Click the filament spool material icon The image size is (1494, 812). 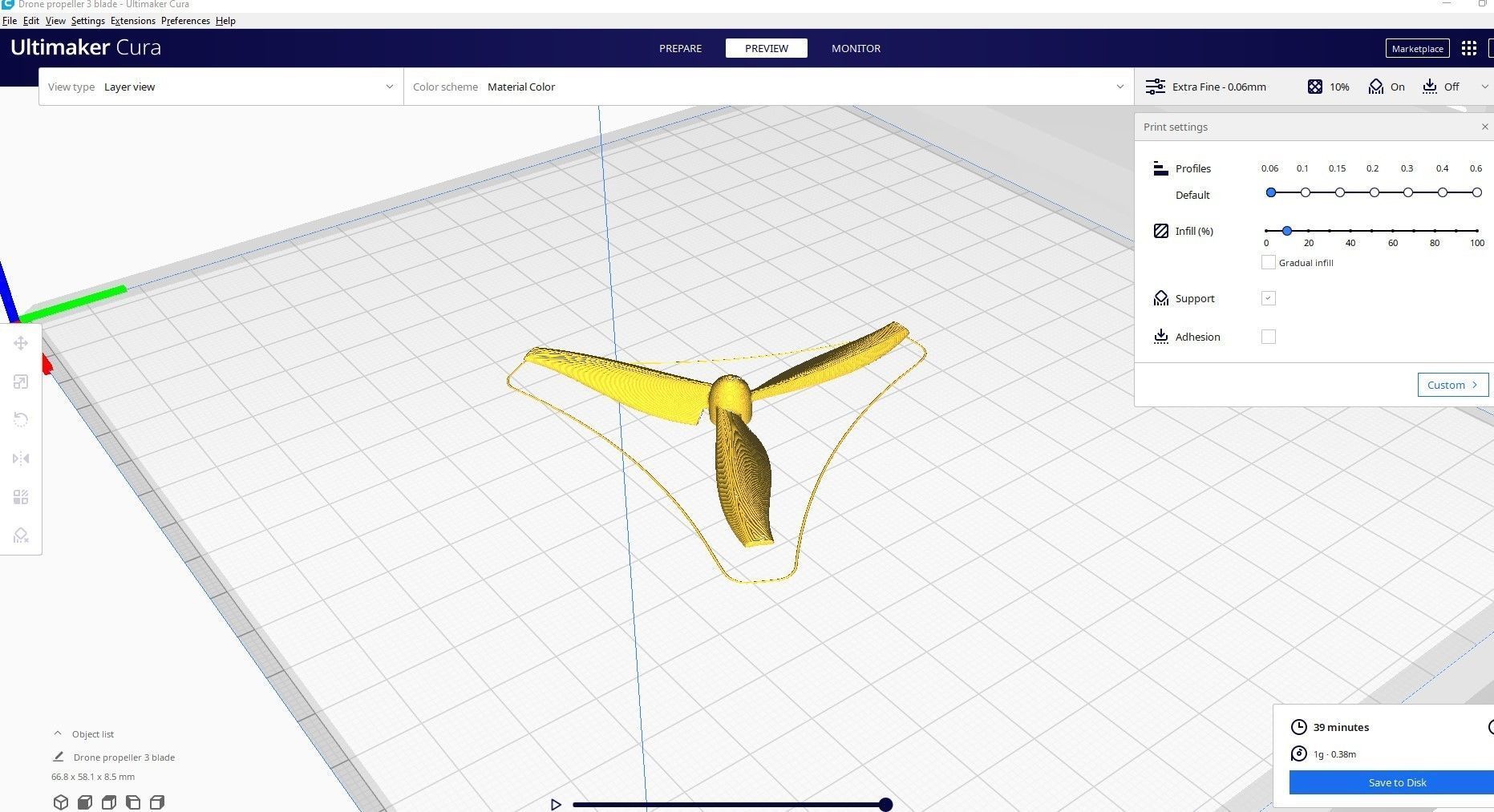(x=1298, y=753)
